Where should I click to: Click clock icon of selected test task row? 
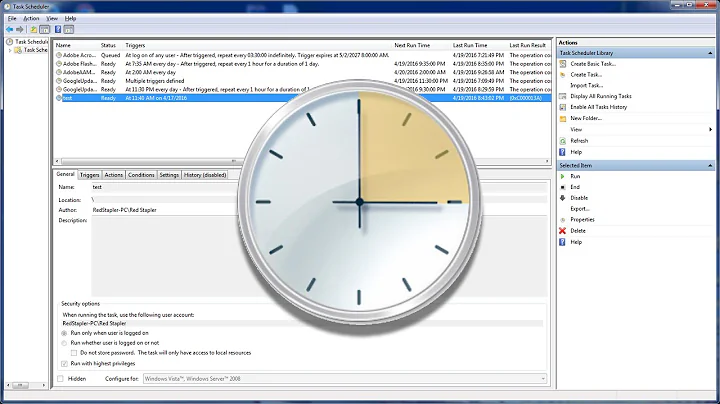coord(59,98)
